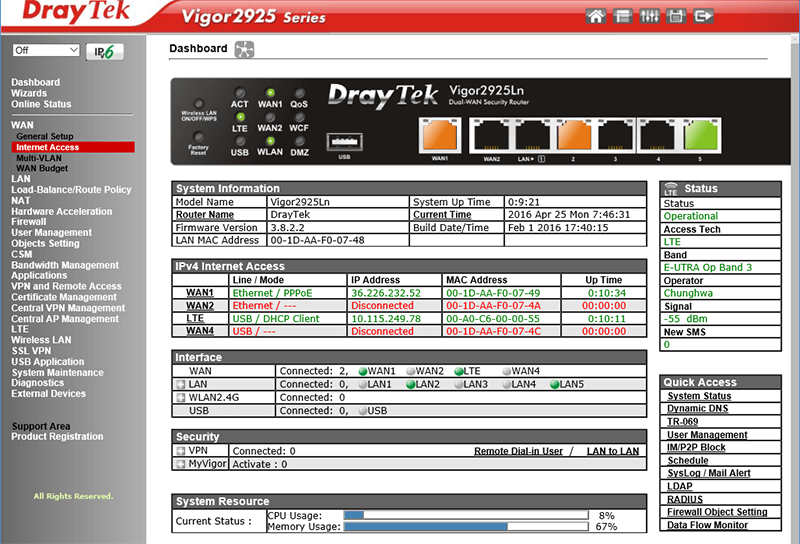Open IM/P2P Block in Quick Access
The height and width of the screenshot is (544, 800).
(x=696, y=447)
